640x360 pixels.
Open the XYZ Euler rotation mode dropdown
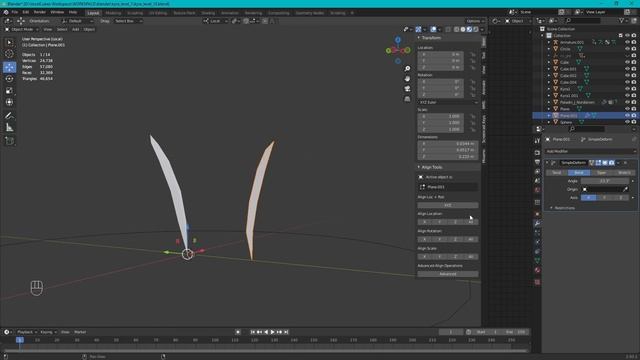point(448,102)
